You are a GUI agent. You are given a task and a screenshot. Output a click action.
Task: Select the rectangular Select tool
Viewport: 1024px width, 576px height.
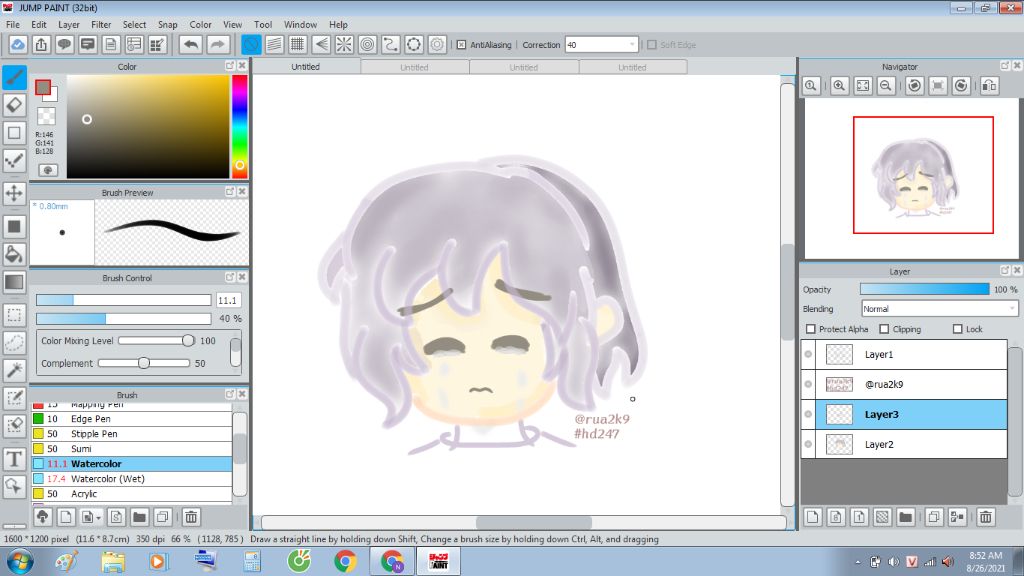tap(14, 315)
